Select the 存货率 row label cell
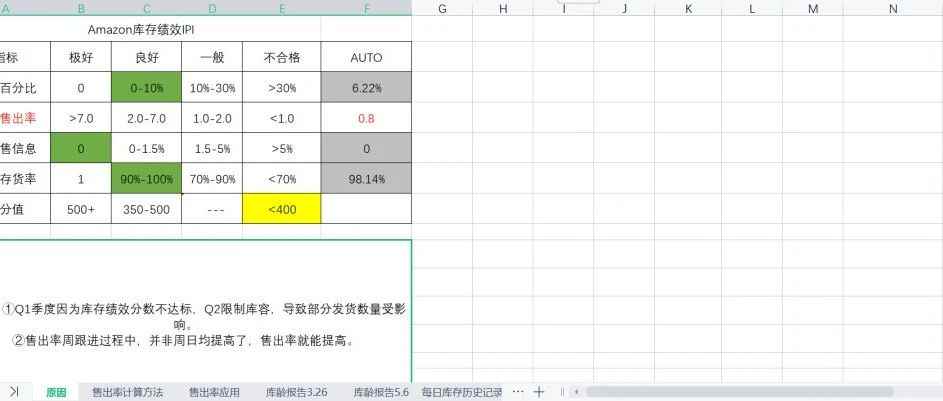Image resolution: width=943 pixels, height=401 pixels. coord(25,179)
